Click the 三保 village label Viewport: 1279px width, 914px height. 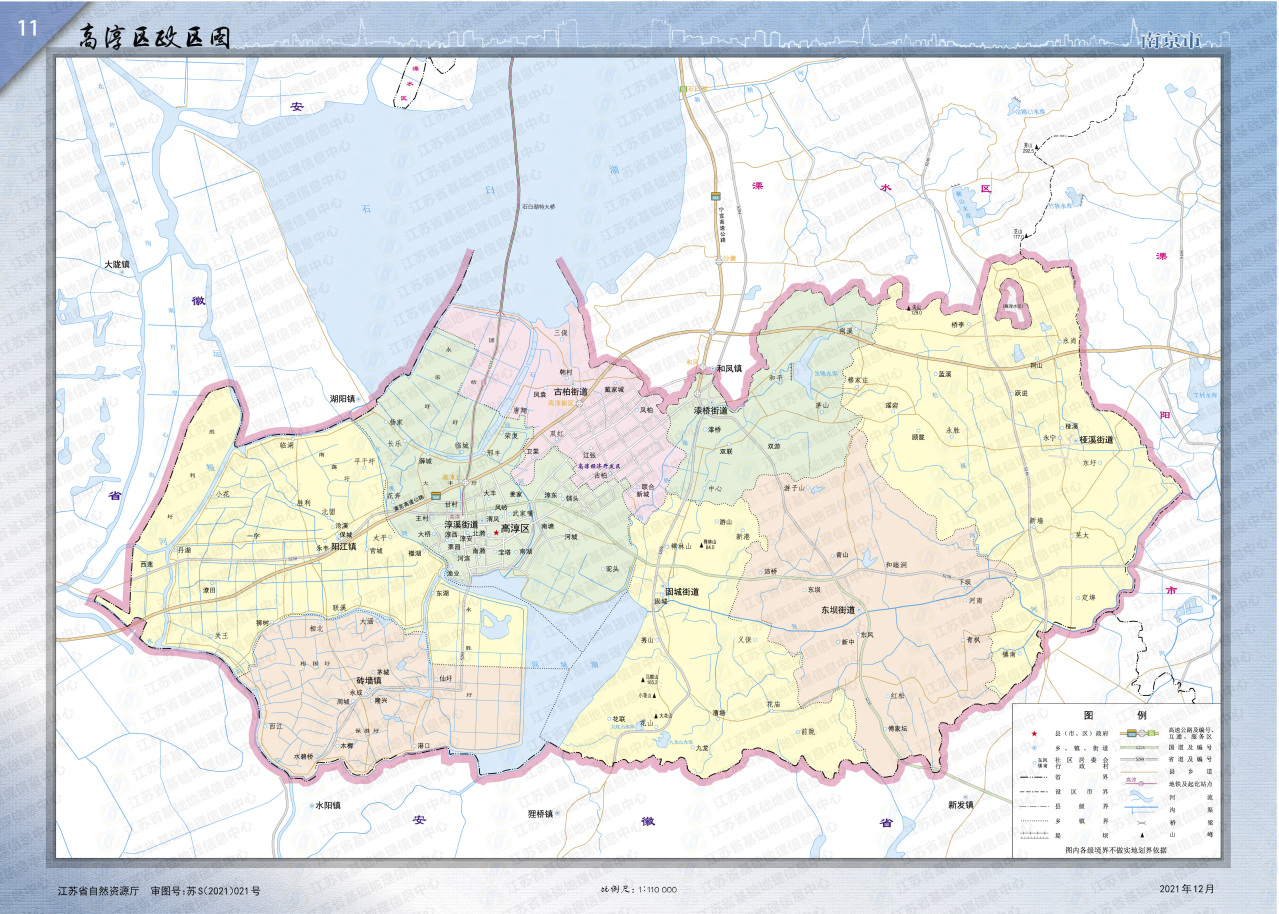[560, 331]
